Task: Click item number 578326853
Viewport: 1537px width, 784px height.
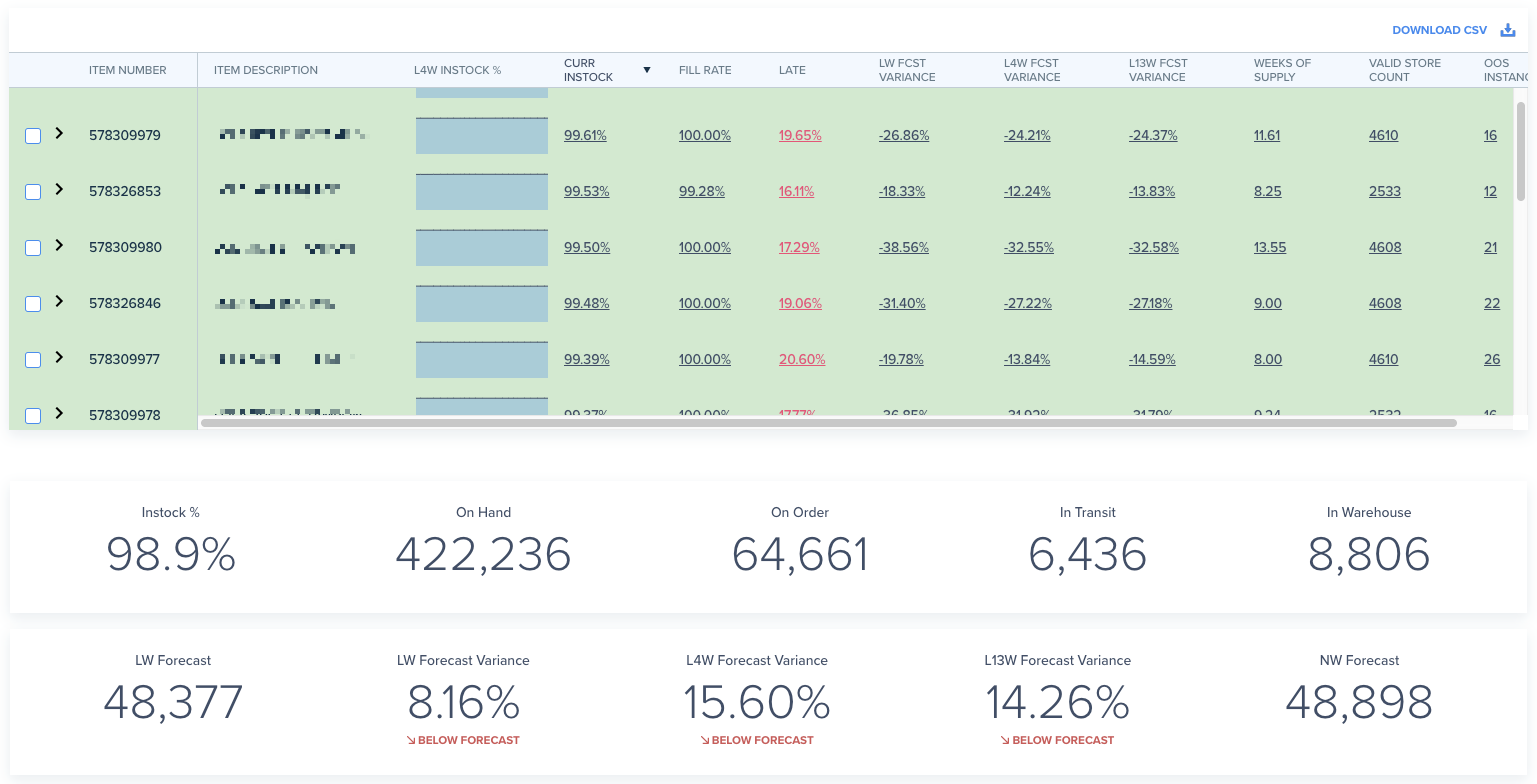Action: click(125, 191)
